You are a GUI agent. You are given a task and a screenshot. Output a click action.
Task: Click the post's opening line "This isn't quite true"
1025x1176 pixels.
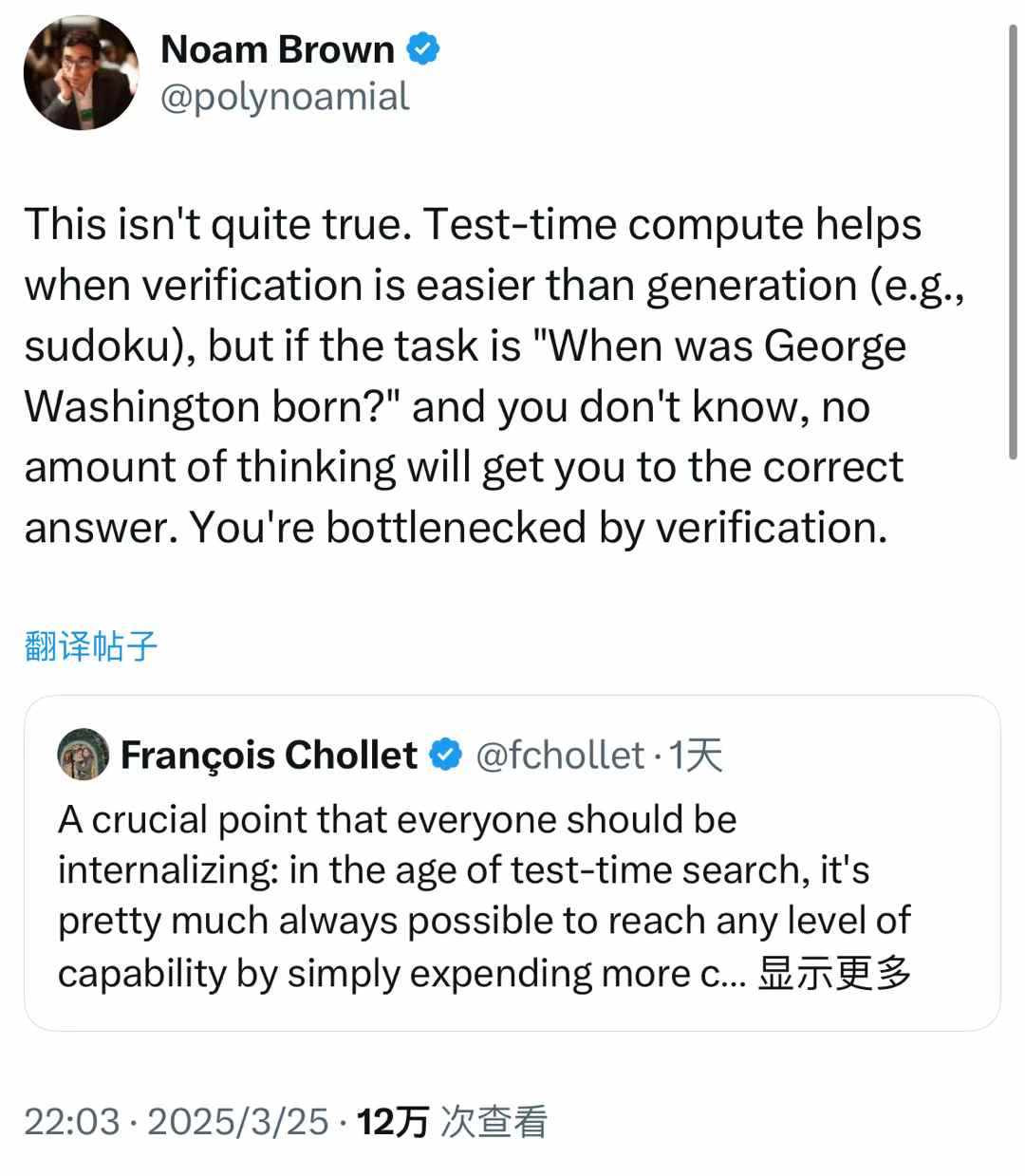coord(217,225)
